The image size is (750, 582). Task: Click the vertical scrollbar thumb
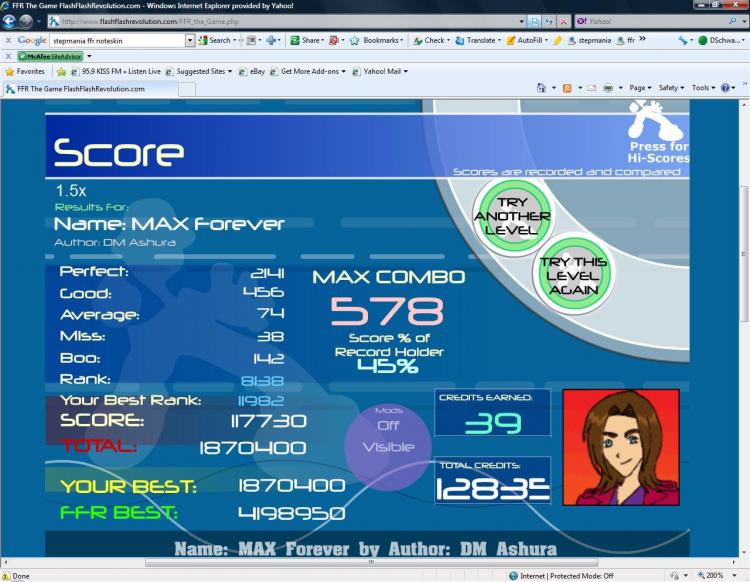[x=745, y=253]
